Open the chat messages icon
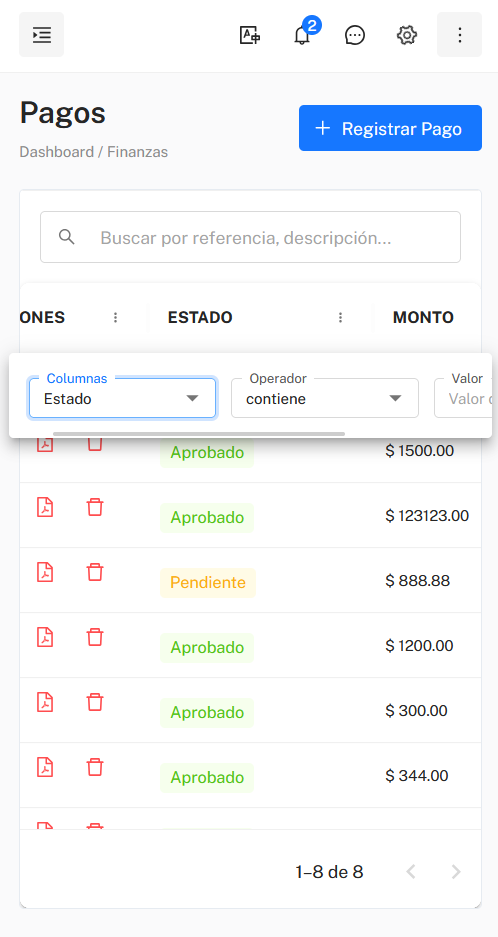The height and width of the screenshot is (937, 498). 355,35
